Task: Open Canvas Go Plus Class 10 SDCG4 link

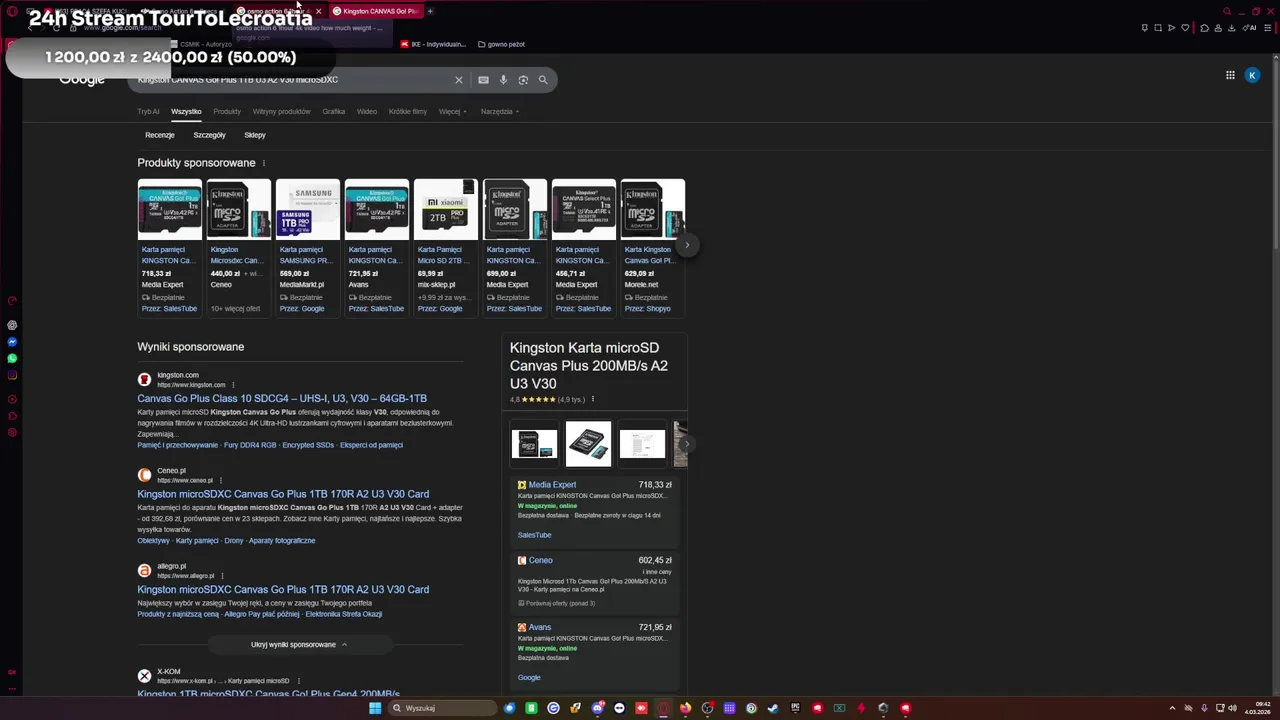Action: (x=282, y=398)
